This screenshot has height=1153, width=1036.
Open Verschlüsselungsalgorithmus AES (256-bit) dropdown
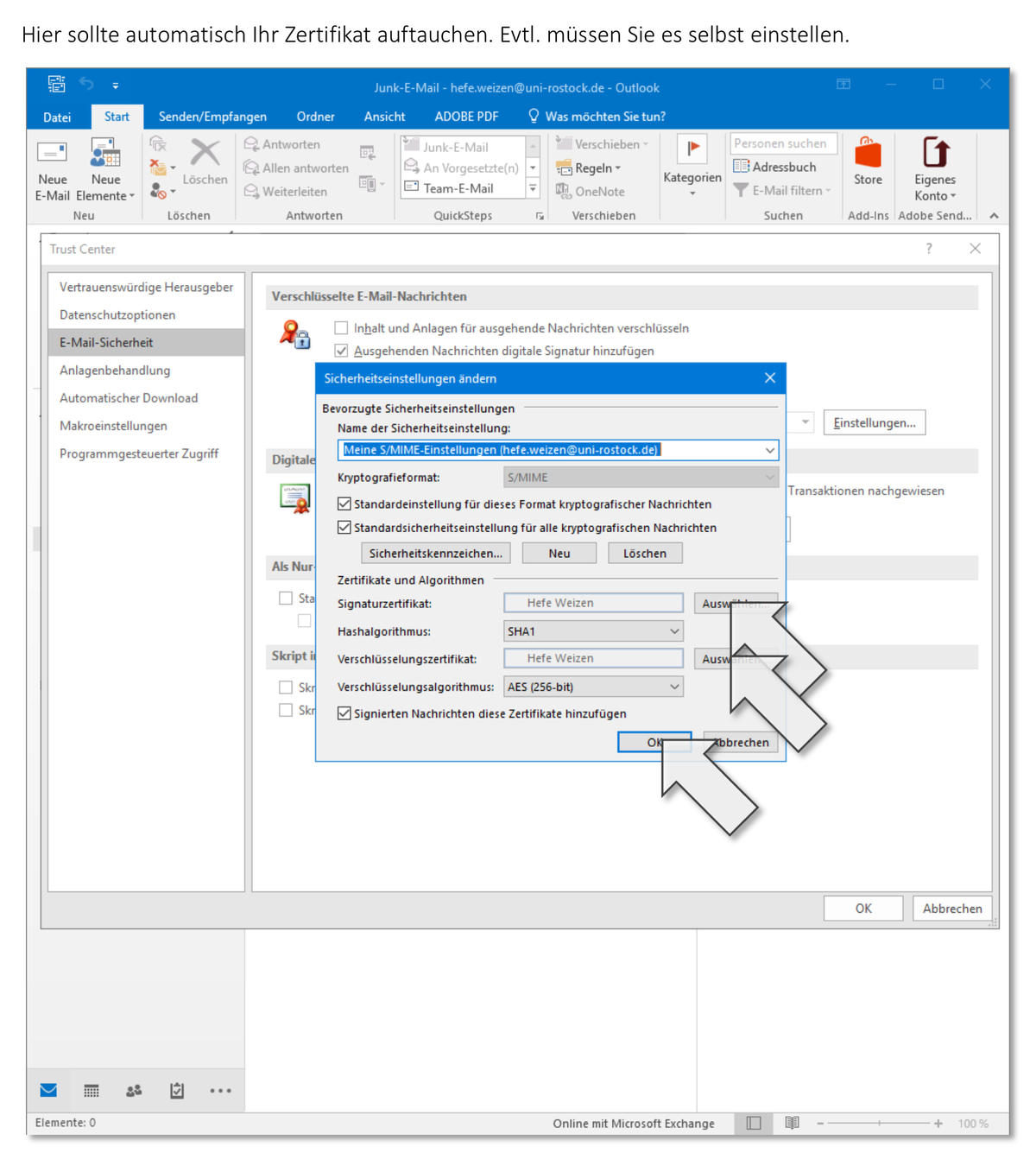[674, 687]
